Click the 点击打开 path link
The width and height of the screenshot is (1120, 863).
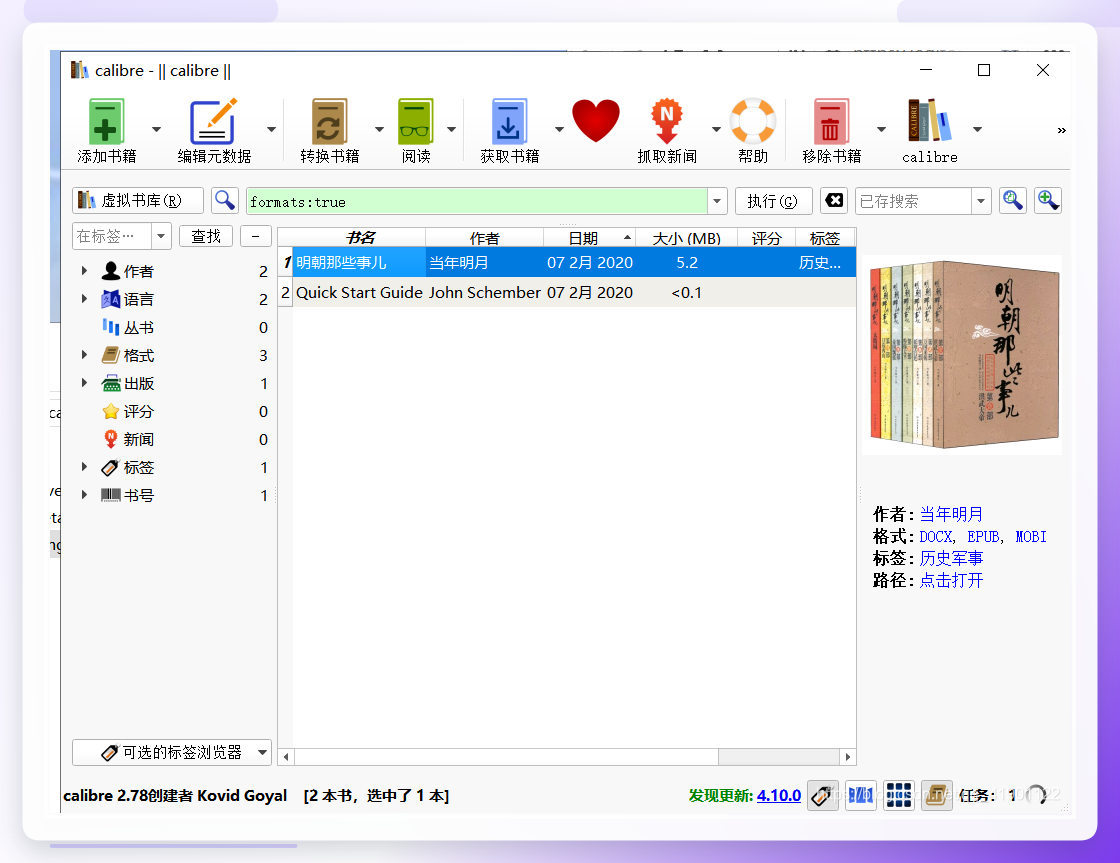coord(951,581)
